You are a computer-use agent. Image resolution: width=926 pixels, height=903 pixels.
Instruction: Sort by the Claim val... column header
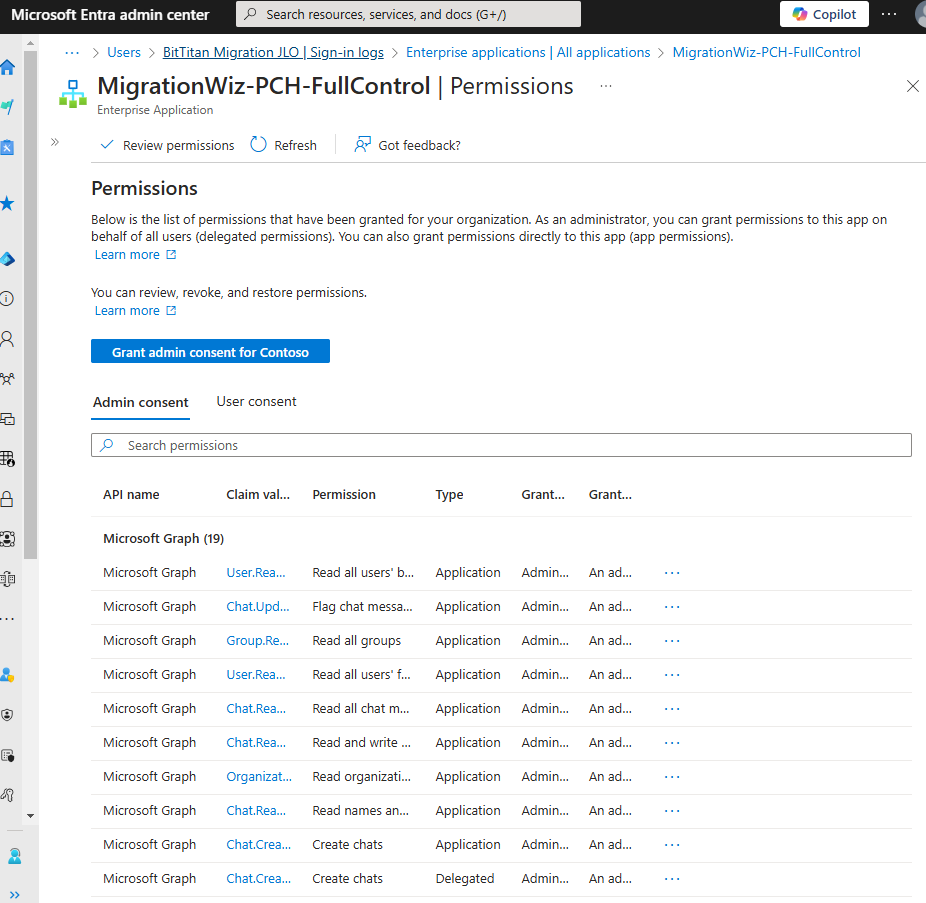pos(258,495)
